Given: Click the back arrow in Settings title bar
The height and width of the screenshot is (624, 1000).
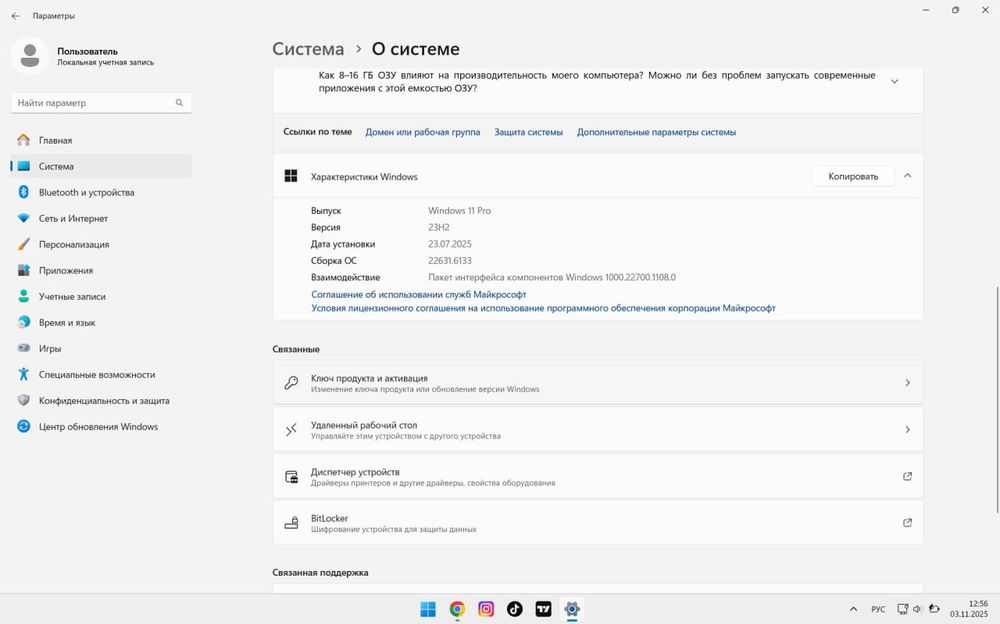Looking at the screenshot, I should [15, 16].
